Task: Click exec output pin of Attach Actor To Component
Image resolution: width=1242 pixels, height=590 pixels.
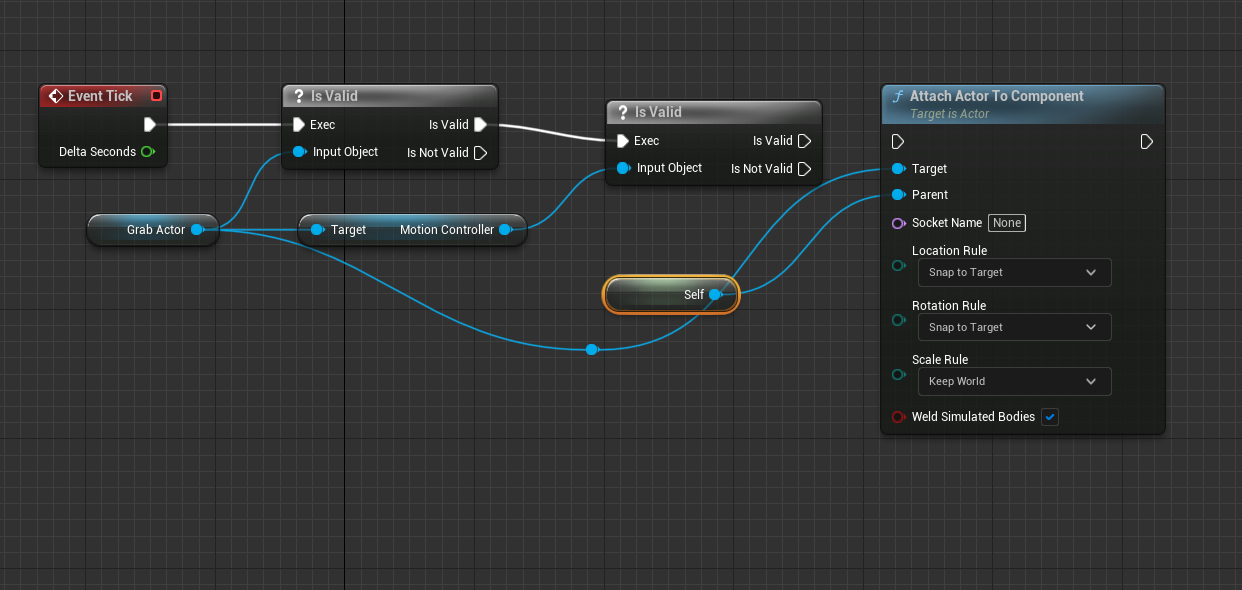Action: (1147, 142)
